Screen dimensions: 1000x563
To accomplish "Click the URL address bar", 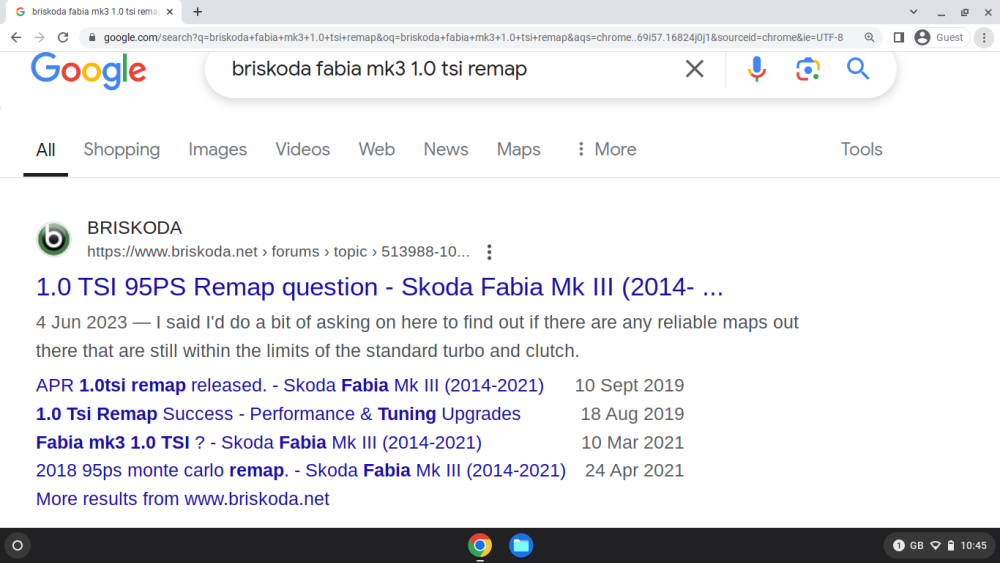I will pos(473,38).
